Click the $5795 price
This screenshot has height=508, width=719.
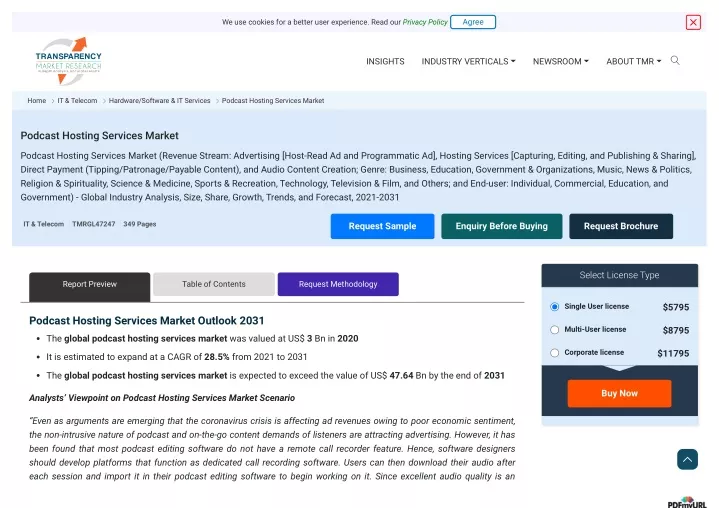click(x=675, y=307)
